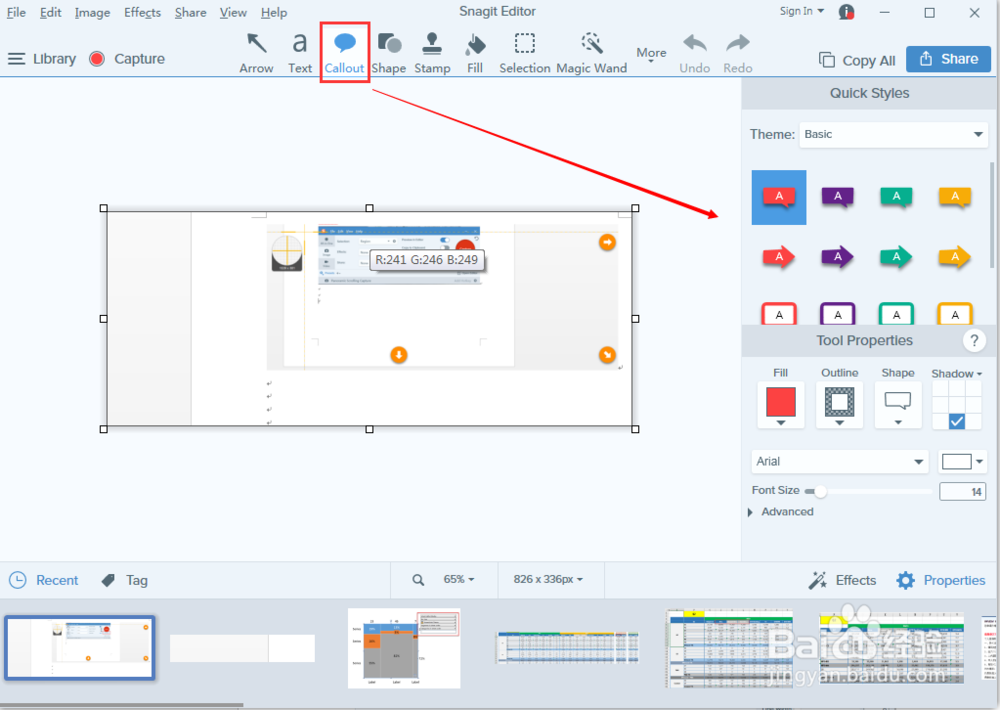Choose the purple speech bubble quick style
The width and height of the screenshot is (1000, 710).
(x=837, y=197)
